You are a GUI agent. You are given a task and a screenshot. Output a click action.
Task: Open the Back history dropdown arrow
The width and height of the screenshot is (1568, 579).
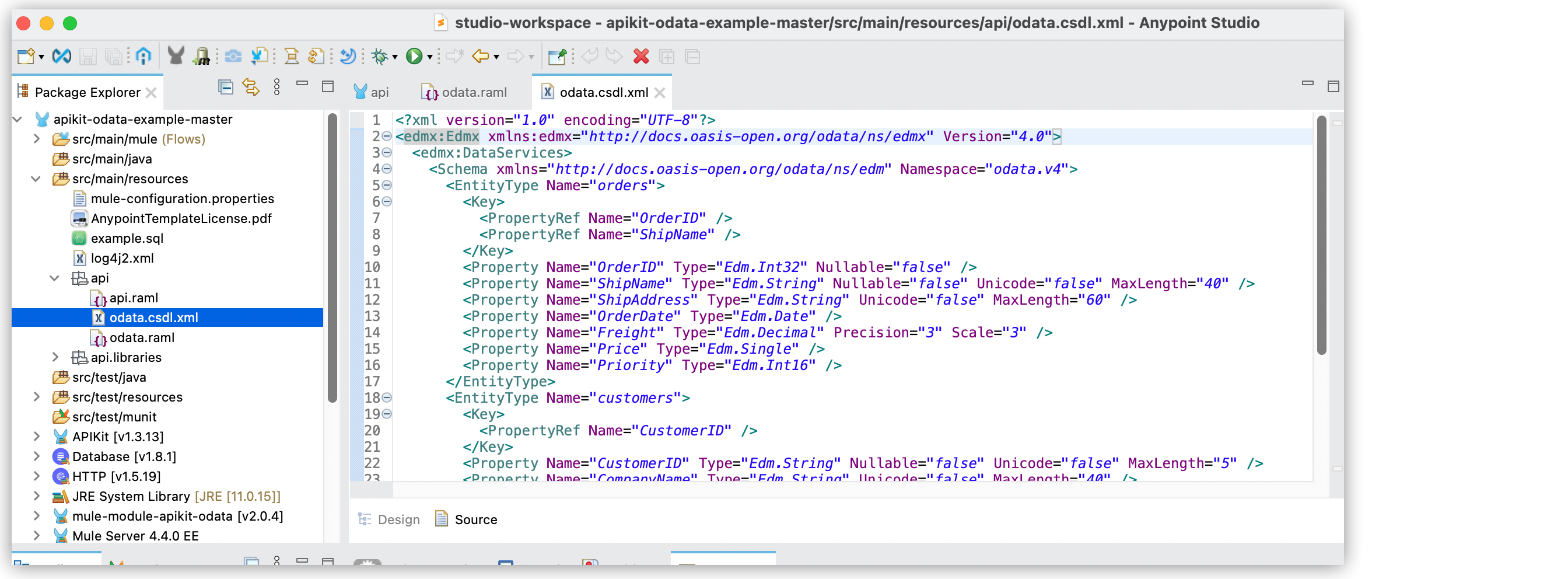point(496,57)
